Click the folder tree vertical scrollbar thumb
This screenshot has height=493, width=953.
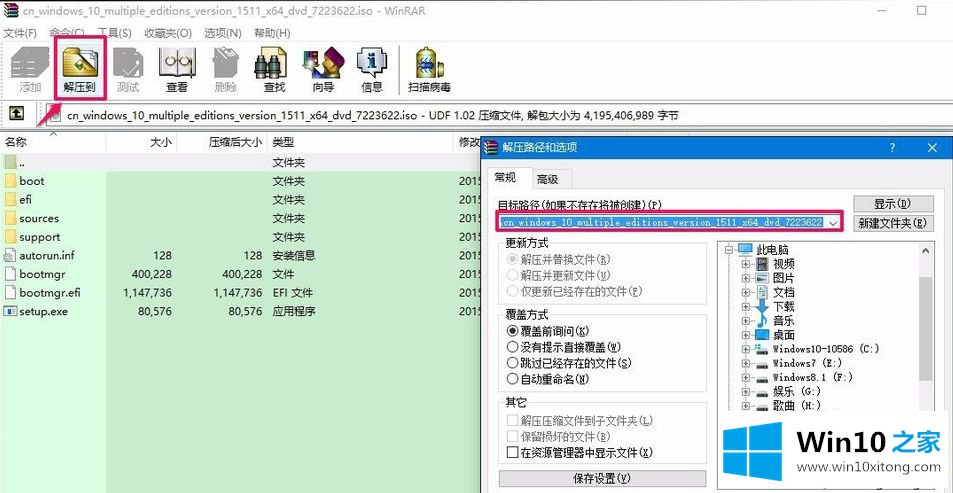tap(925, 328)
